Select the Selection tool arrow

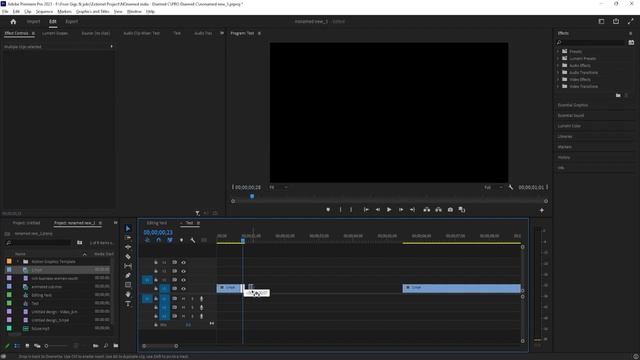coord(128,228)
